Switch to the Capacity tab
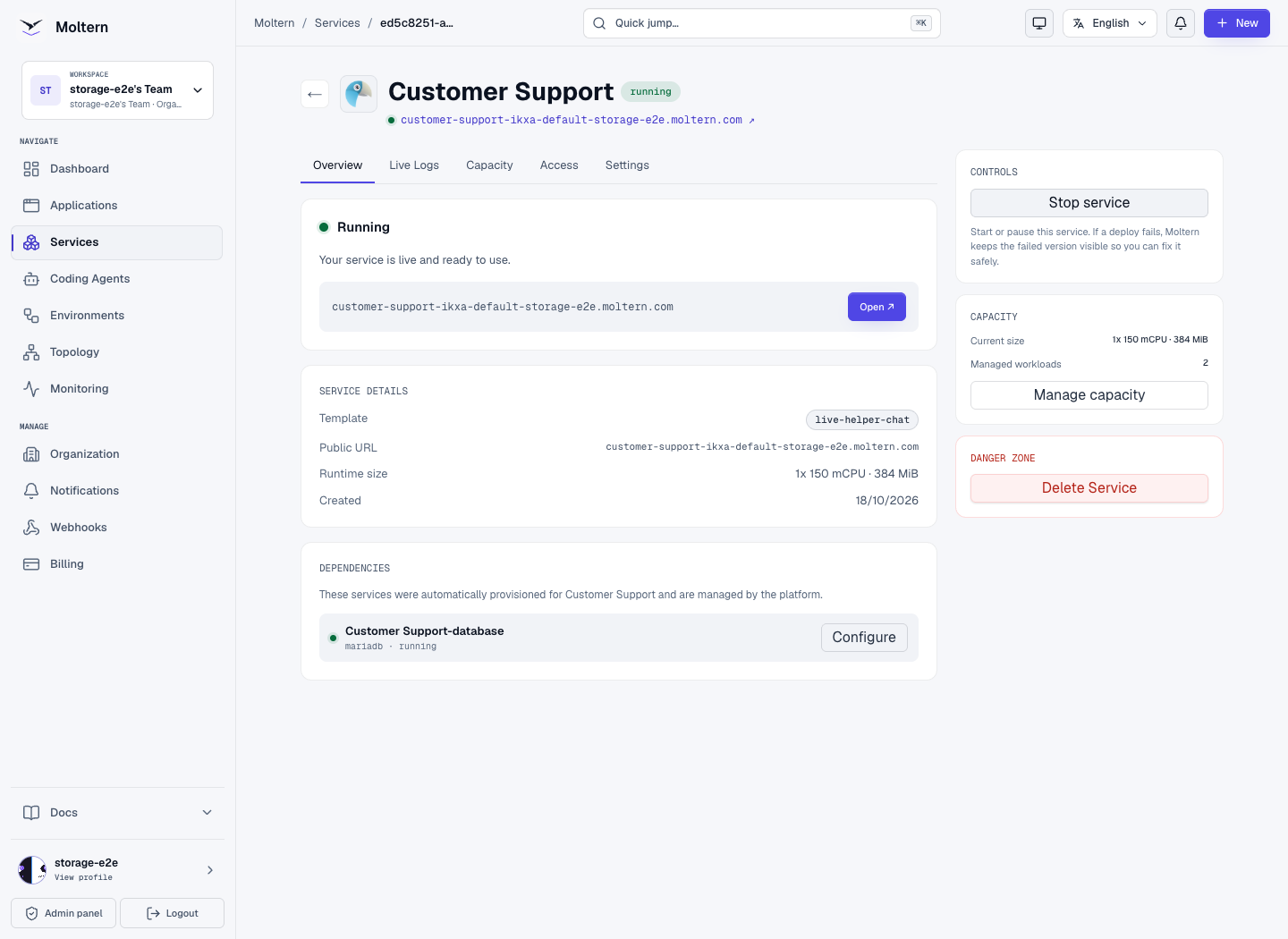This screenshot has width=1288, height=939. (x=489, y=165)
